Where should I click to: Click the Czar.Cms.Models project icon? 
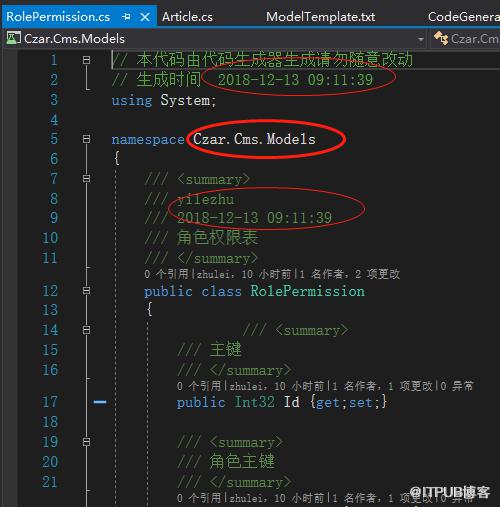tap(13, 38)
